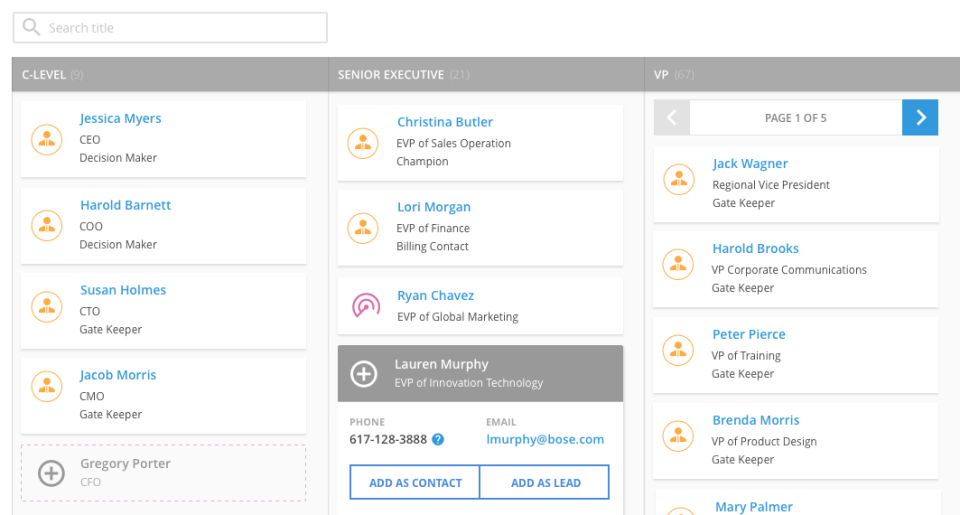Viewport: 960px width, 515px height.
Task: Click Peter Pierce's contact avatar icon
Action: (678, 350)
